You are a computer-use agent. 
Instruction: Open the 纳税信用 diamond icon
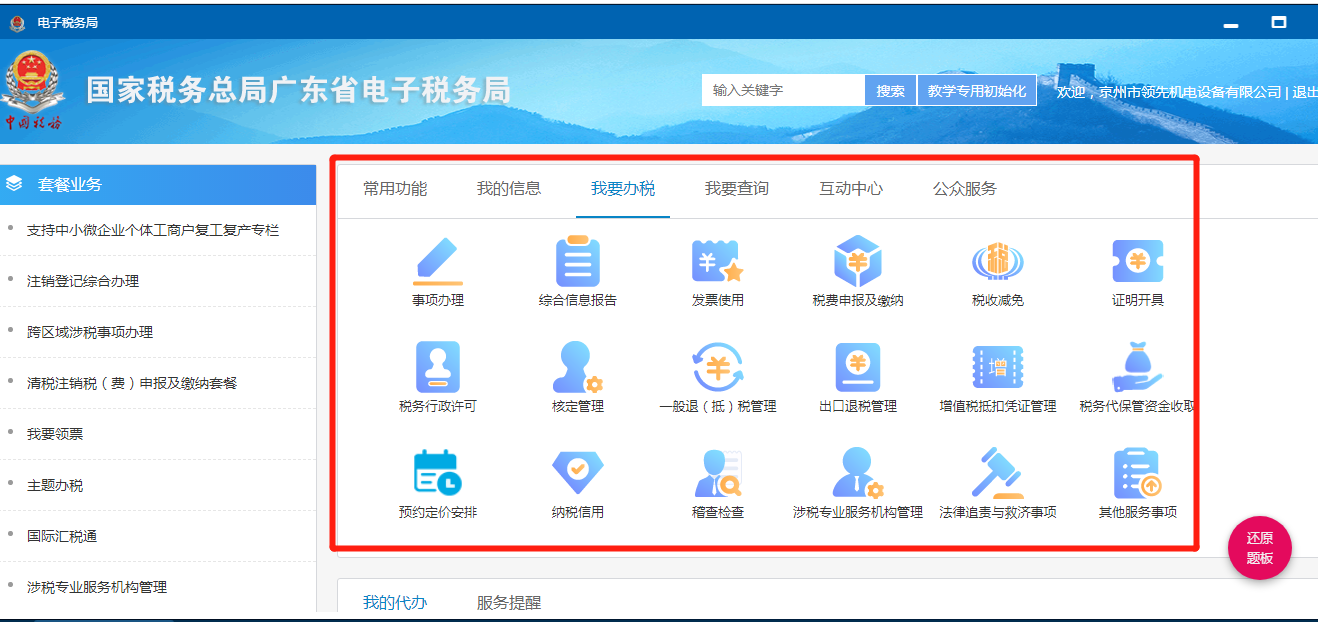(578, 473)
